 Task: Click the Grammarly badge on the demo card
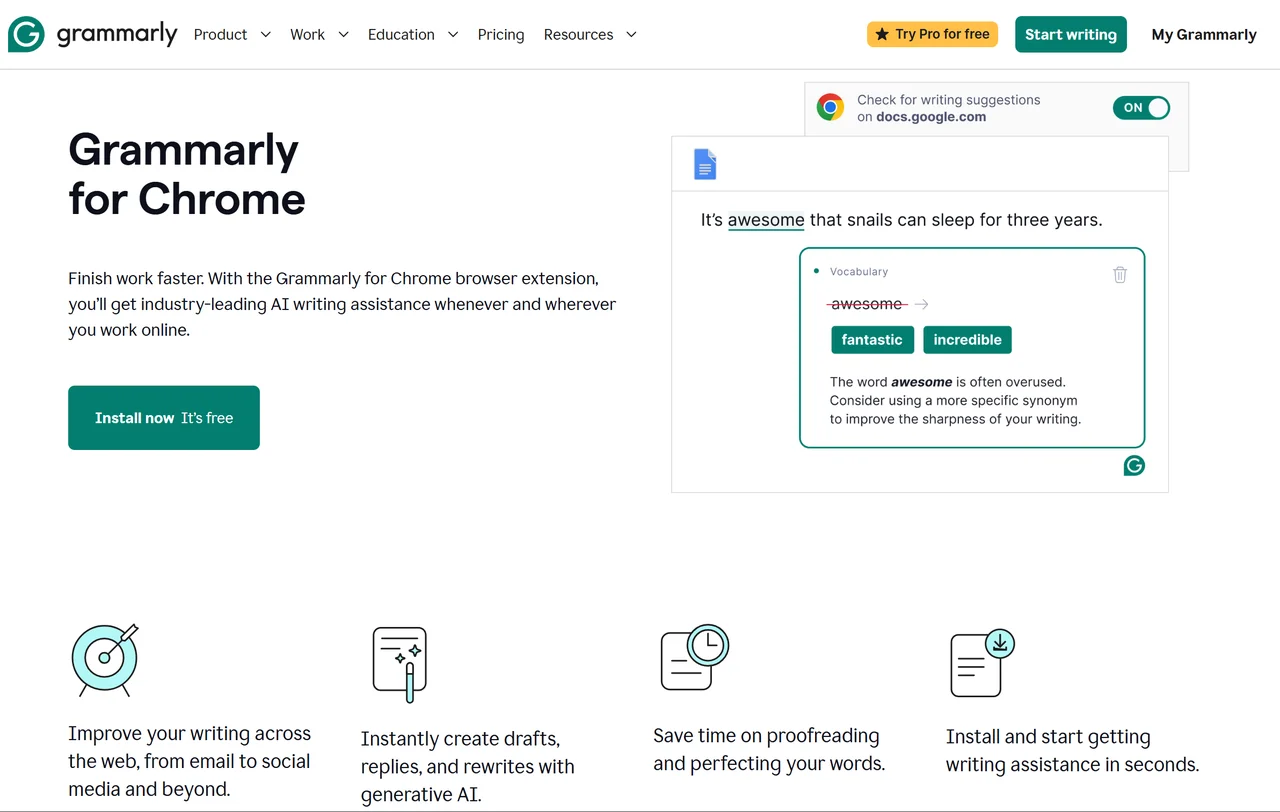point(1134,465)
